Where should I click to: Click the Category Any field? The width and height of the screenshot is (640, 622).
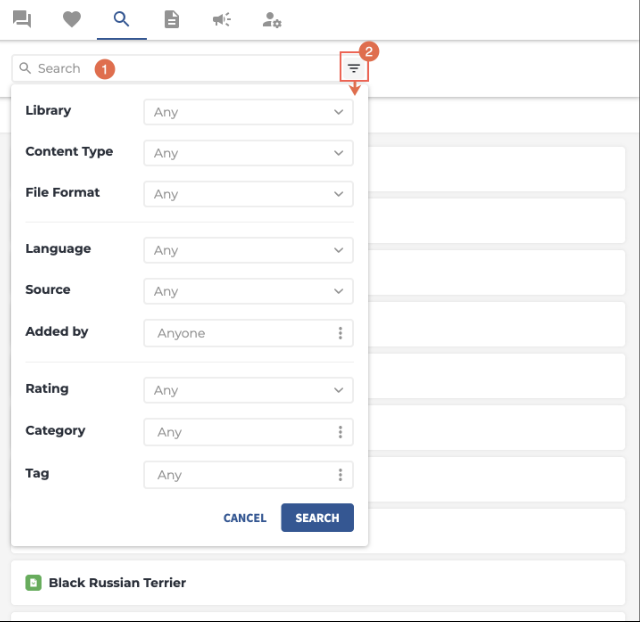coord(248,432)
